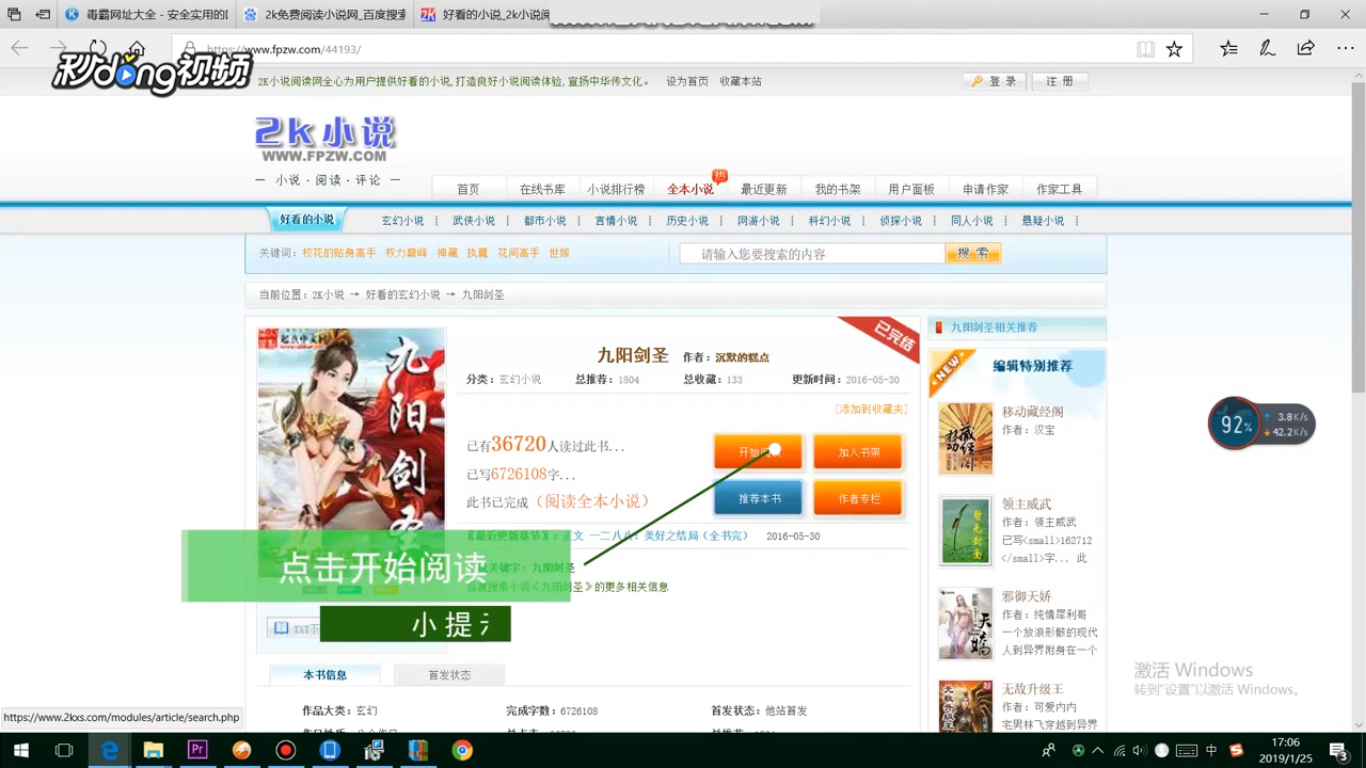Open the 小说排行榜 navigation item
1366x768 pixels.
[616, 189]
